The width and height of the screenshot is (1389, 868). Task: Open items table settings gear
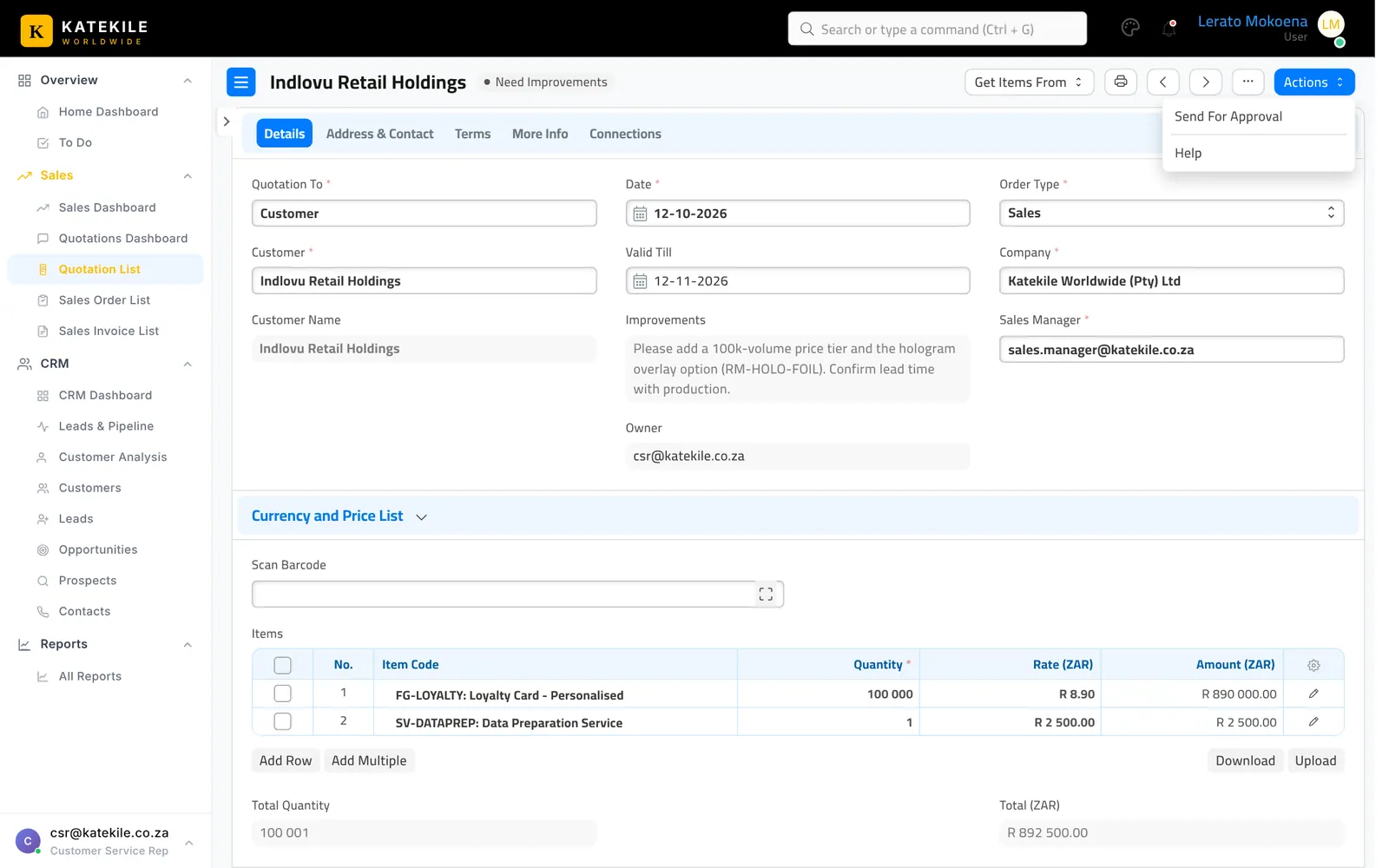(1313, 665)
